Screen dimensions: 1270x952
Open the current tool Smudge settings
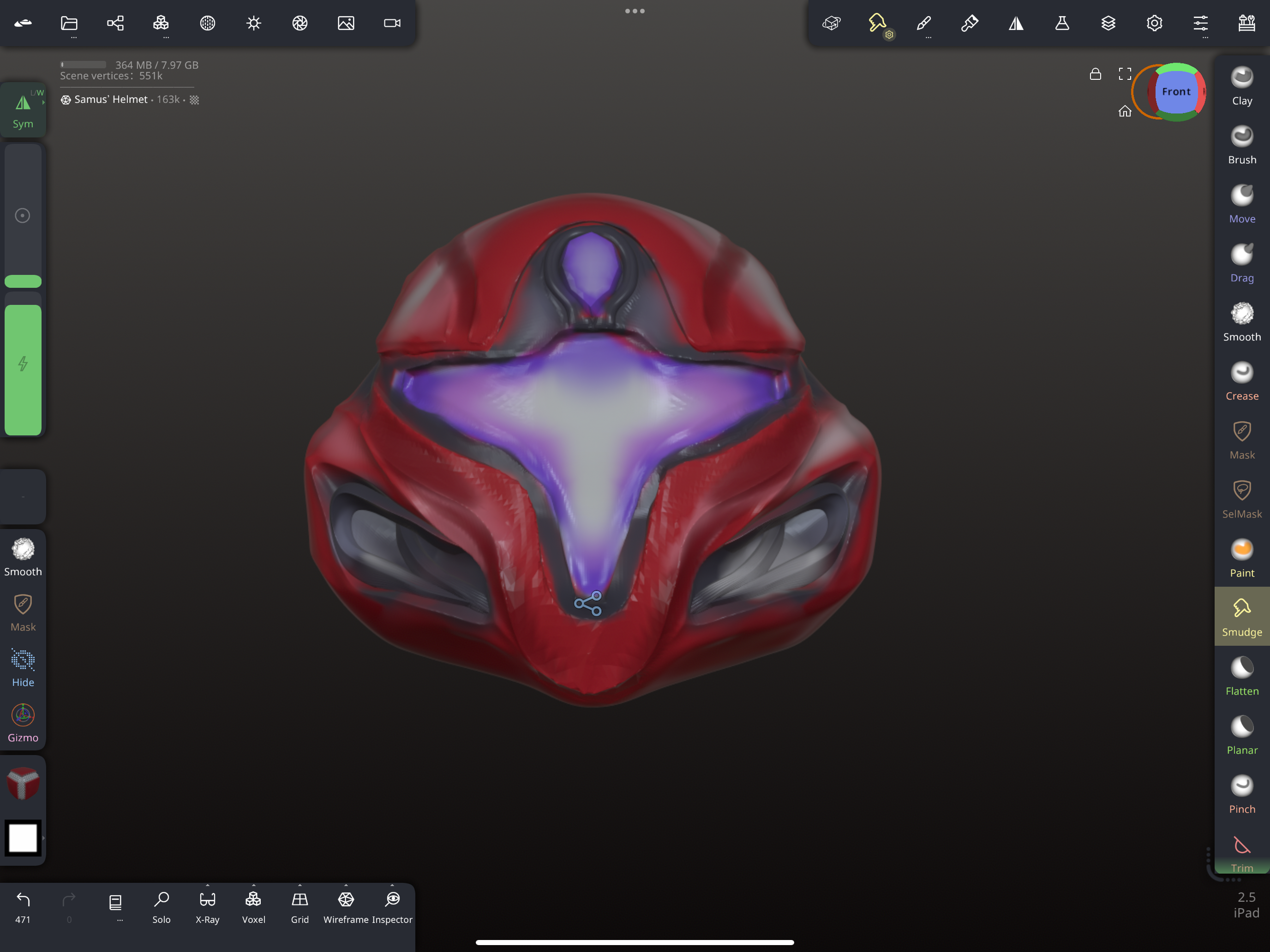coord(878,24)
